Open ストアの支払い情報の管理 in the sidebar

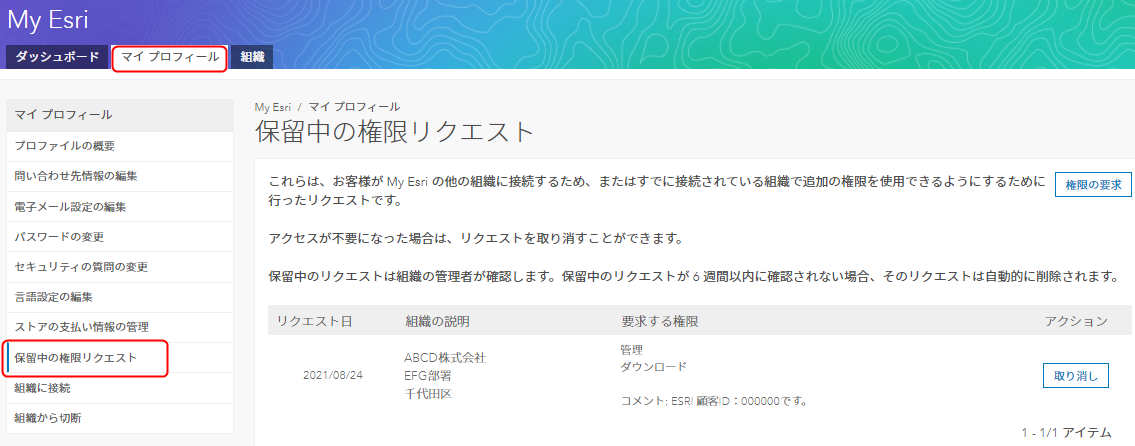point(119,327)
